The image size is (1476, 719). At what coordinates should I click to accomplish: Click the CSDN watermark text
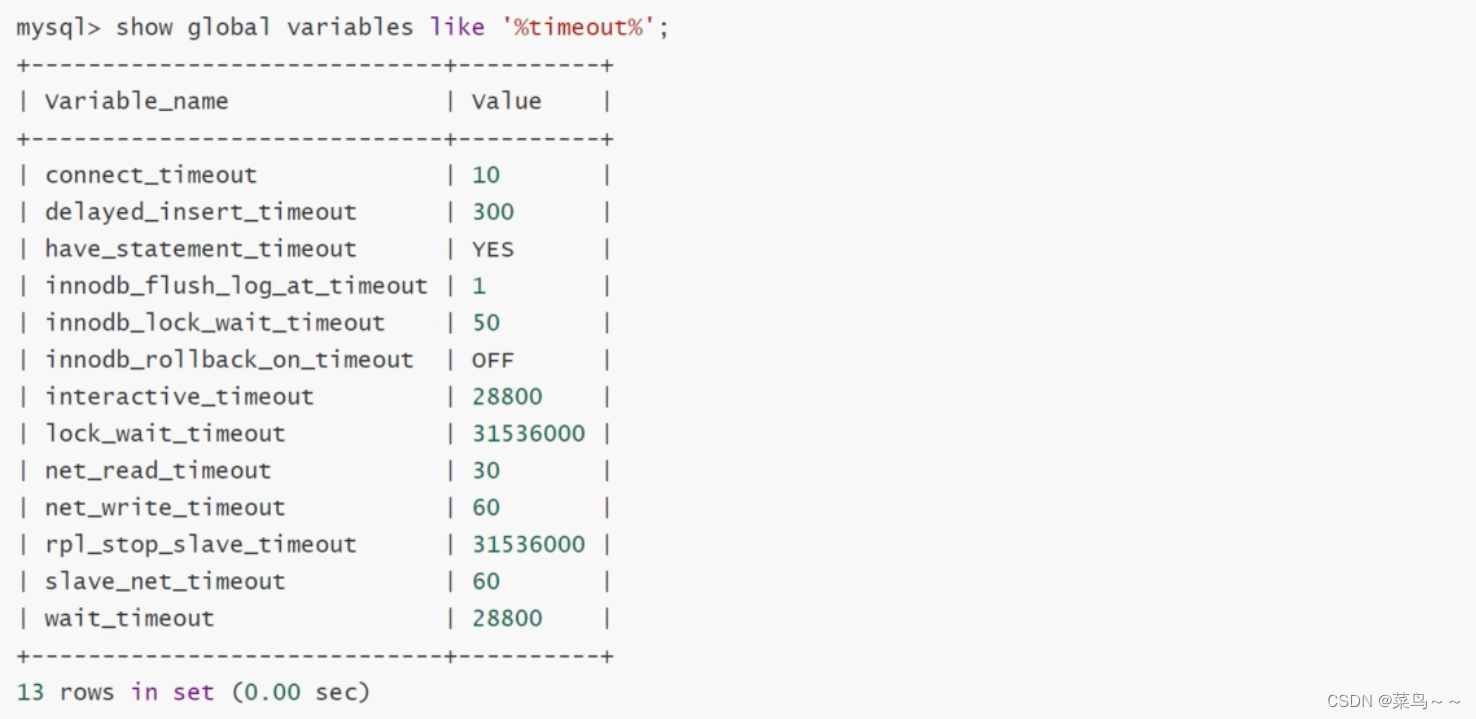point(1393,701)
